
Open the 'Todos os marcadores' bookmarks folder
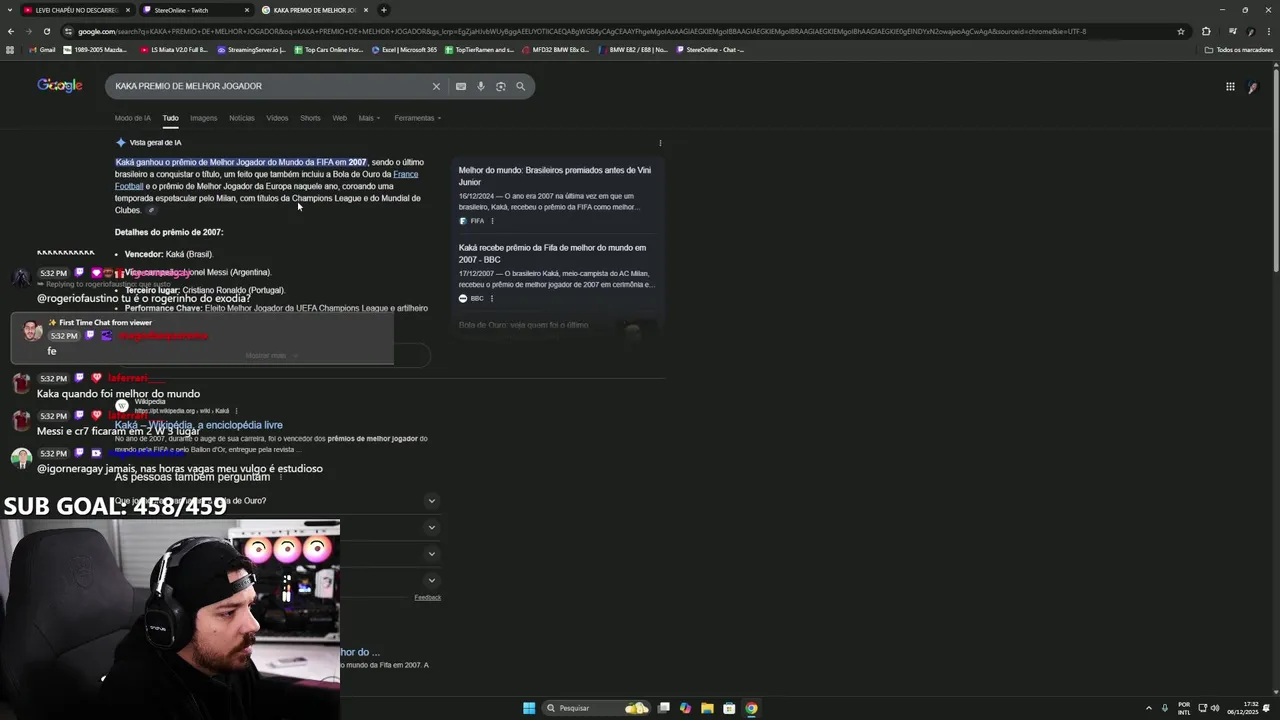1239,49
